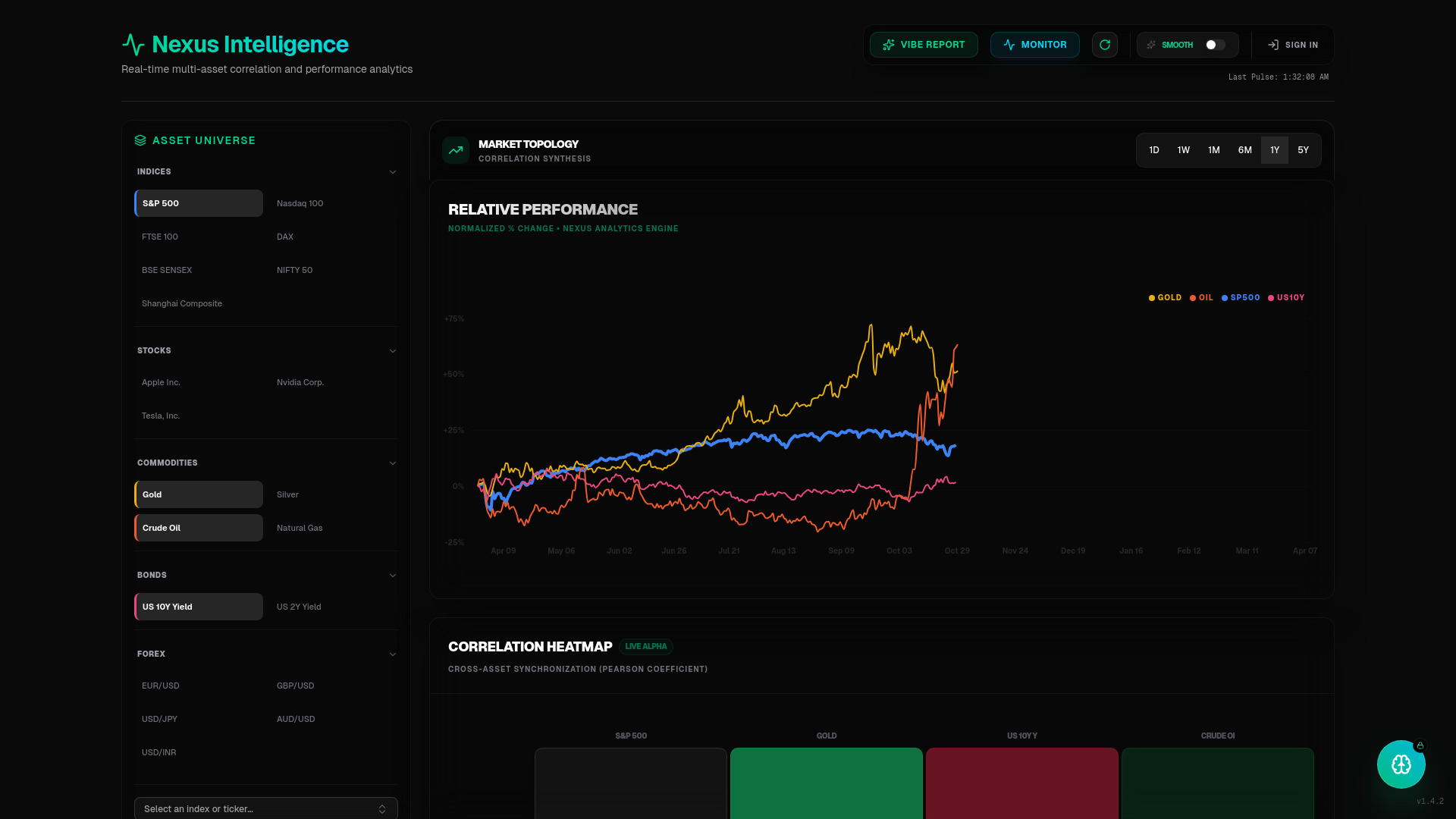Click the 'Last Pulse: 1:32:08 AM' timestamp
This screenshot has width=1456, height=819.
(1279, 77)
